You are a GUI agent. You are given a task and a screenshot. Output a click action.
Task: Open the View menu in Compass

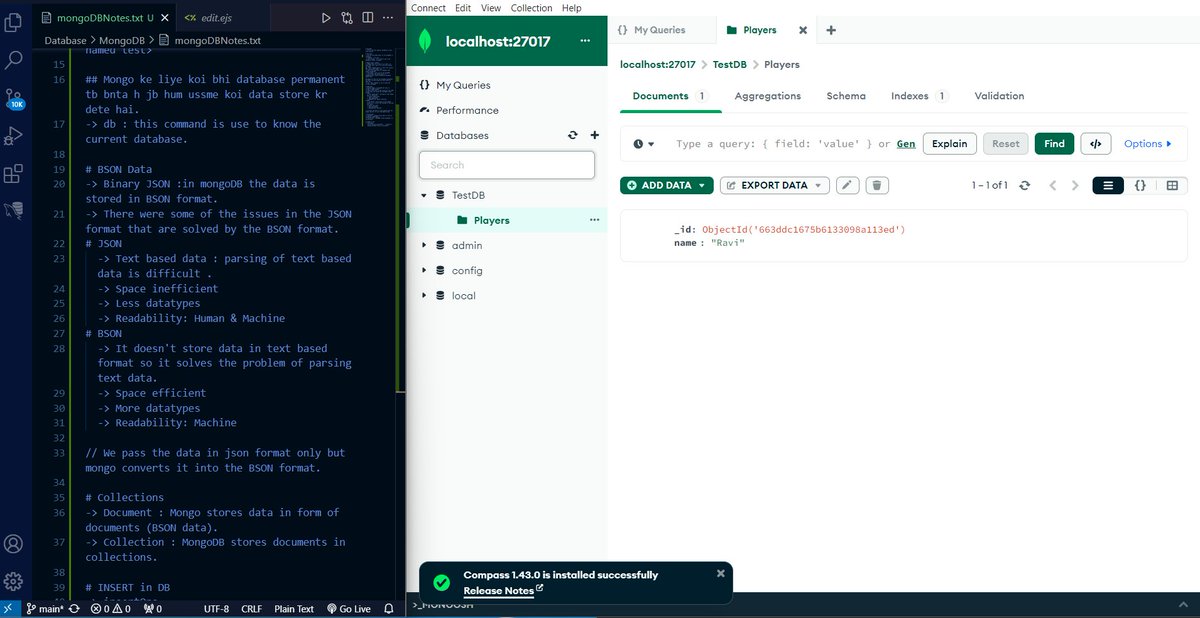point(491,7)
